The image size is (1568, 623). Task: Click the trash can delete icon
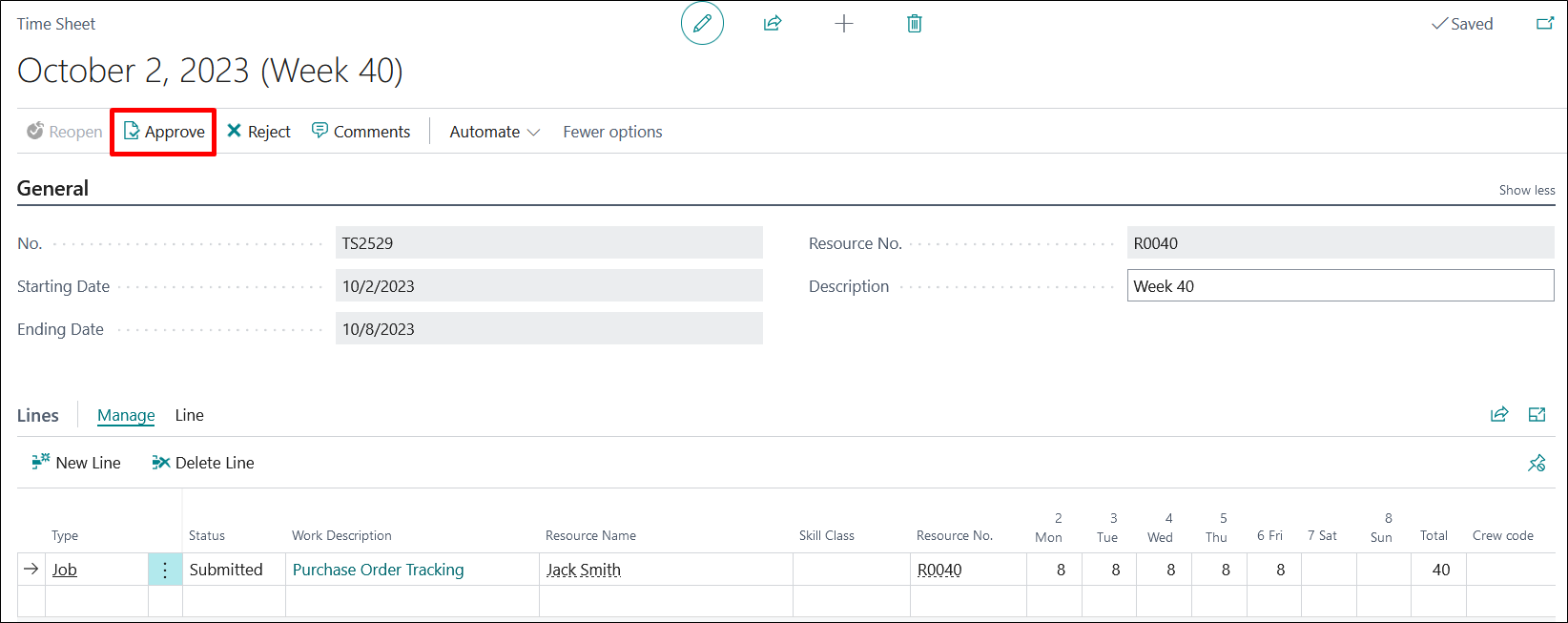click(x=914, y=24)
